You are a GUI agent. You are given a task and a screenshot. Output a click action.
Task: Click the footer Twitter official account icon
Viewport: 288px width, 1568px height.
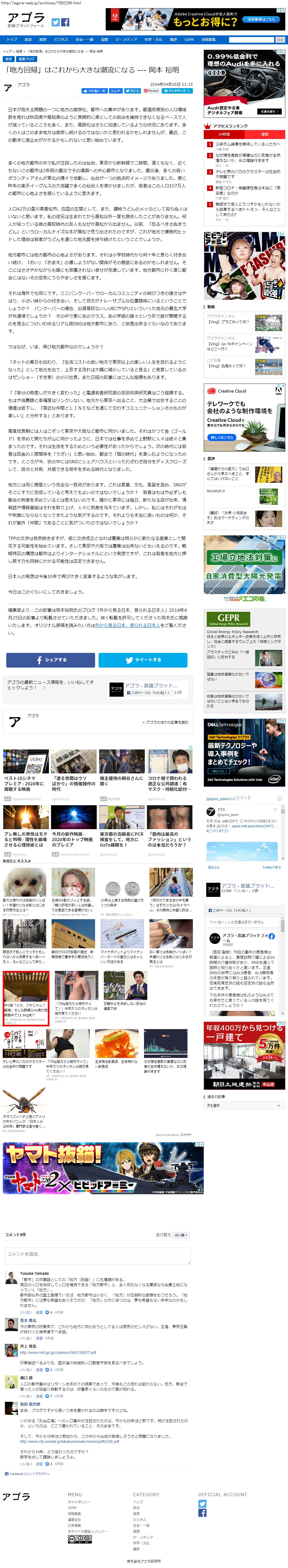tap(202, 1504)
